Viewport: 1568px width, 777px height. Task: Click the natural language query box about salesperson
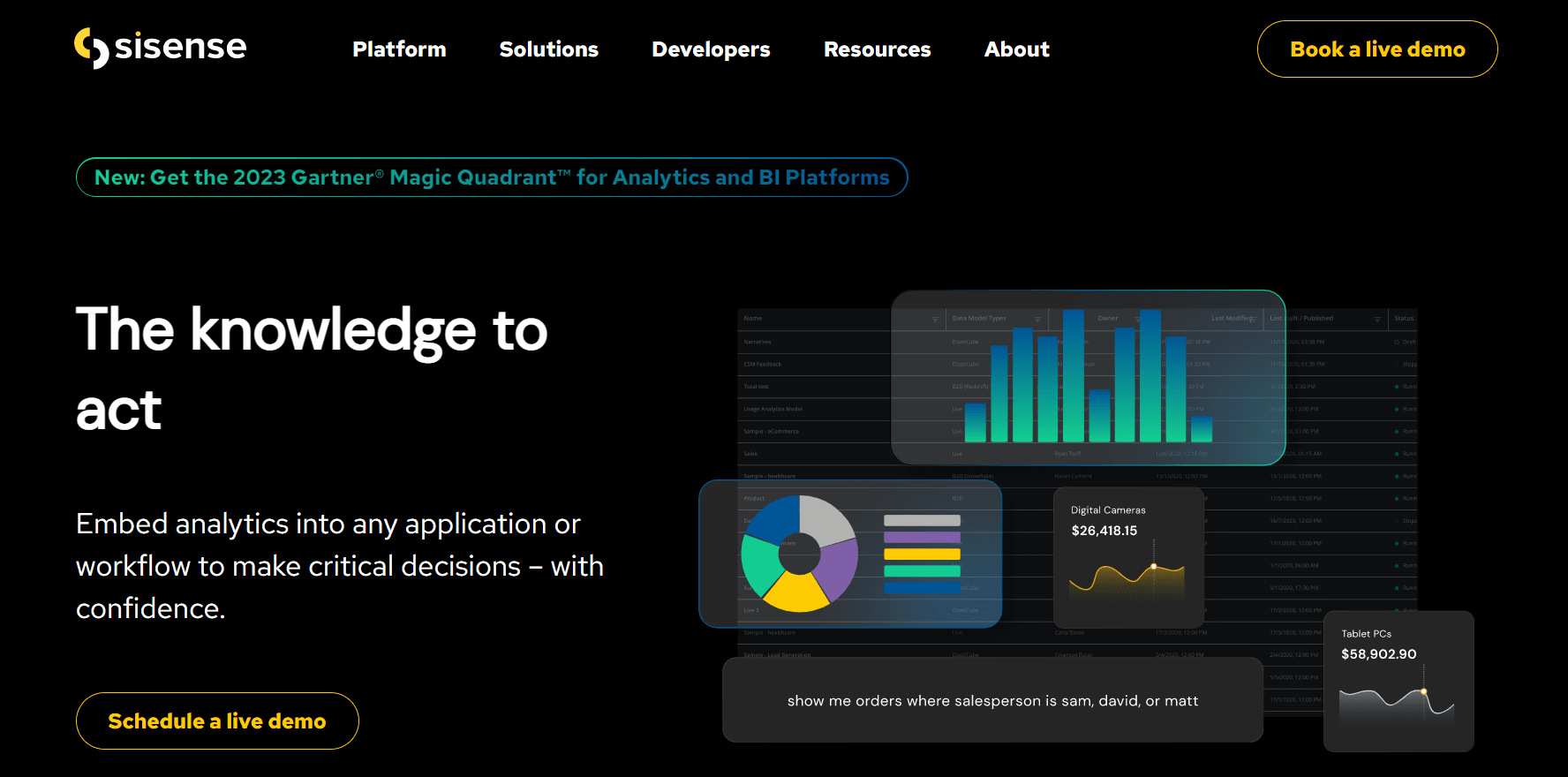pyautogui.click(x=992, y=700)
